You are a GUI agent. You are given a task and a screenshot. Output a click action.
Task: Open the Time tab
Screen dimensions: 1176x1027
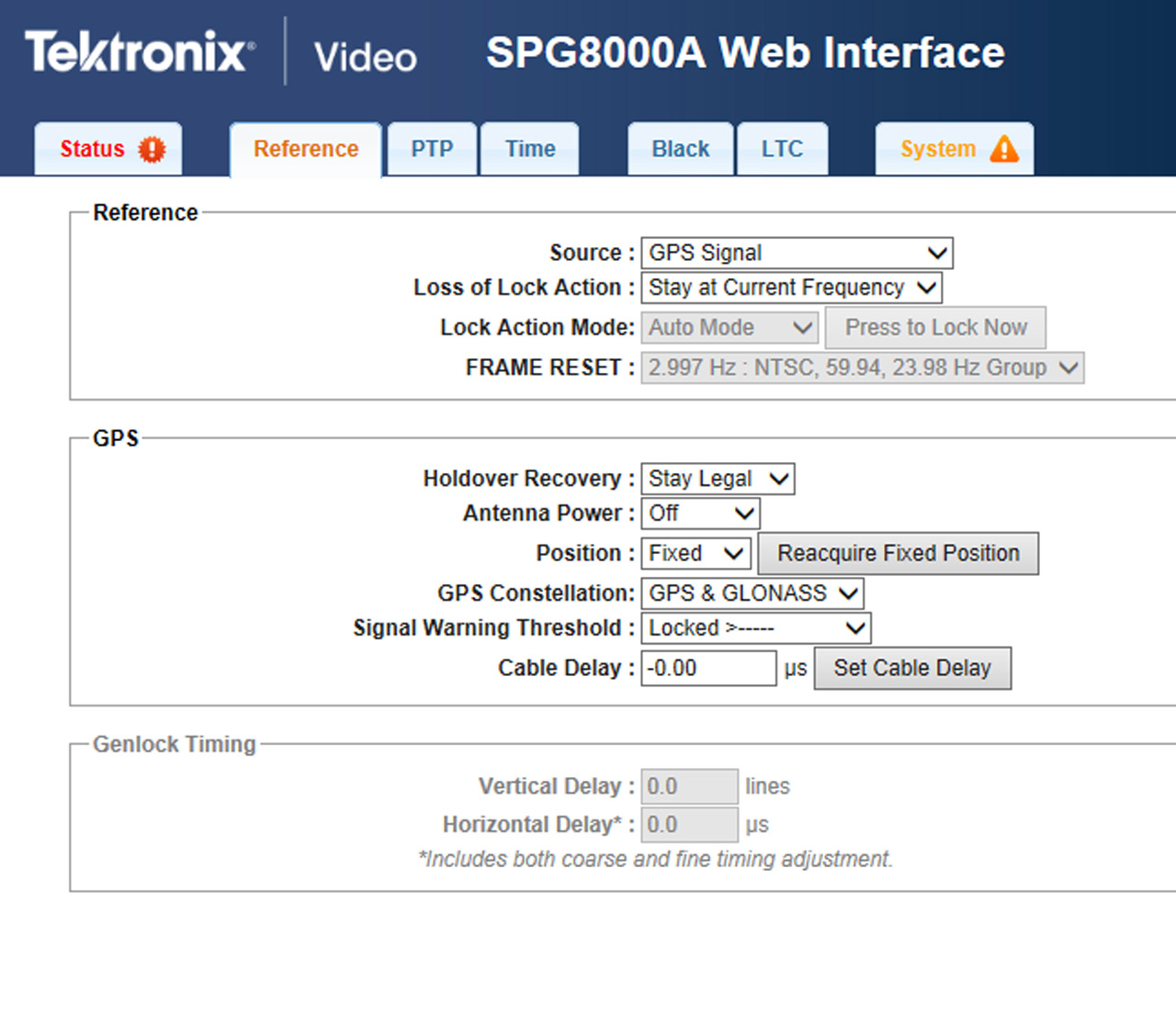pos(530,149)
